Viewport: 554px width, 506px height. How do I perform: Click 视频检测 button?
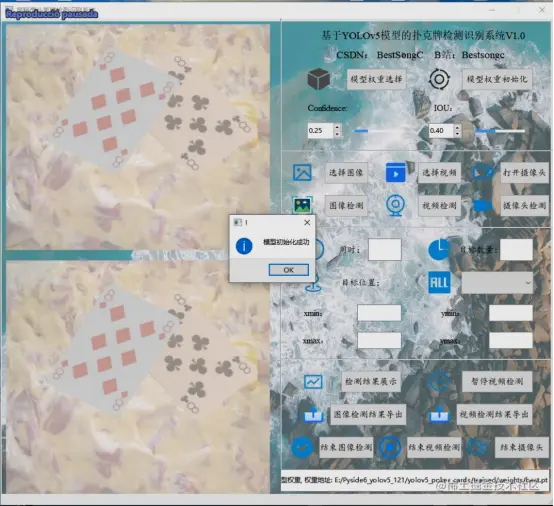click(x=440, y=205)
